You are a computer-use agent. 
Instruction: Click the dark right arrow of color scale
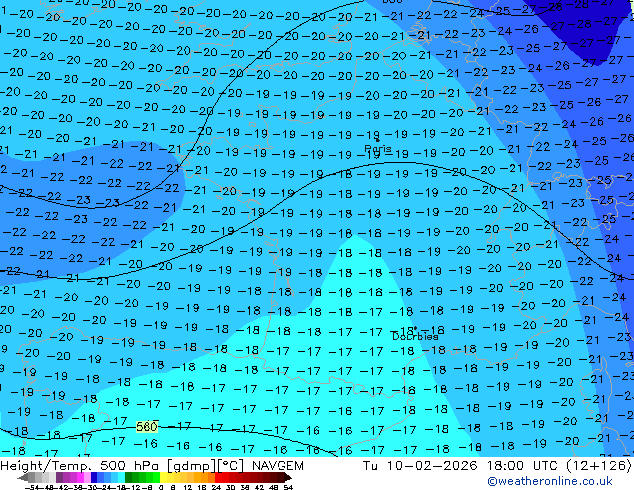[288, 477]
